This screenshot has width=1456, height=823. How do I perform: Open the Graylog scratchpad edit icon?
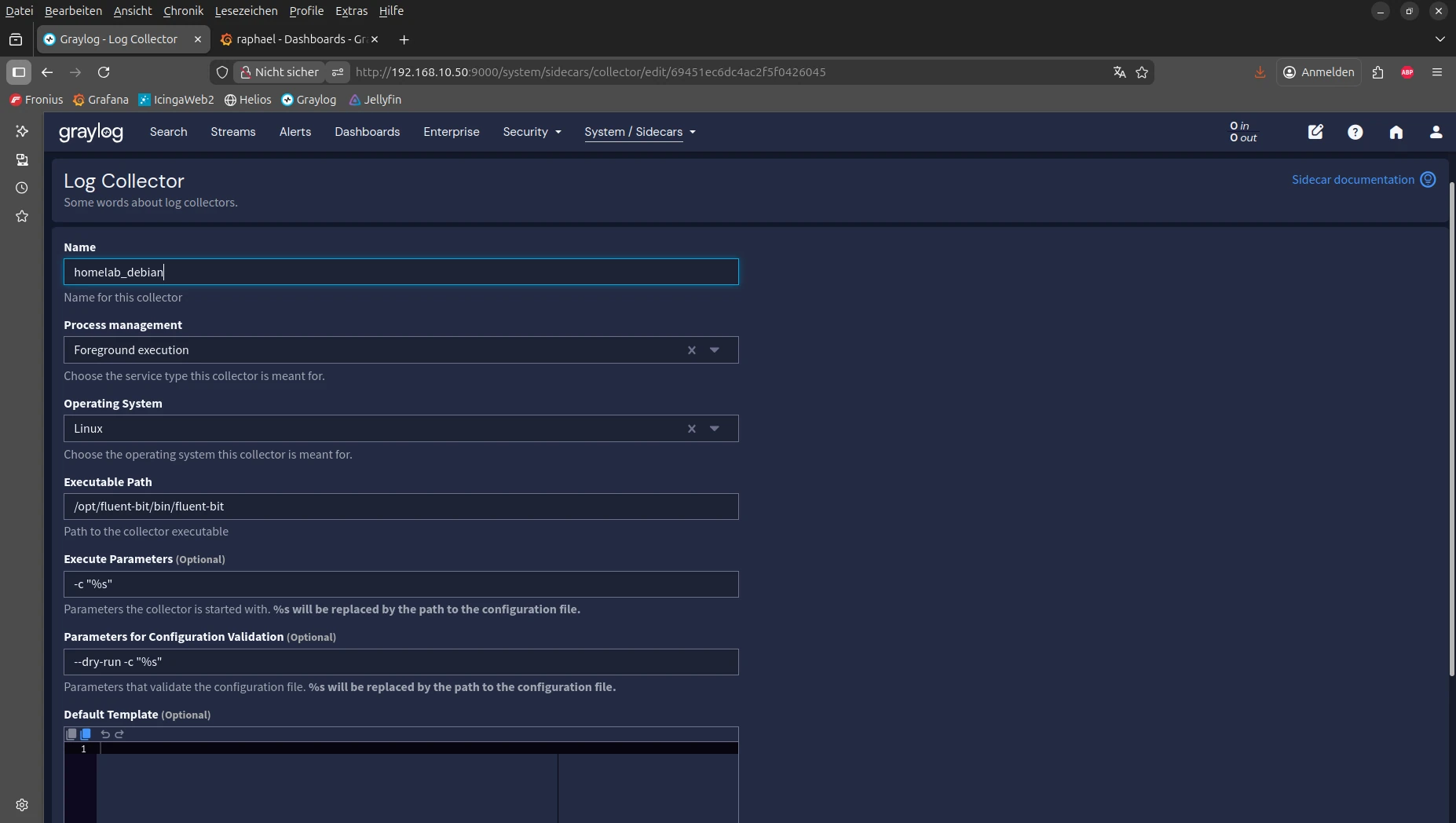[x=1315, y=132]
